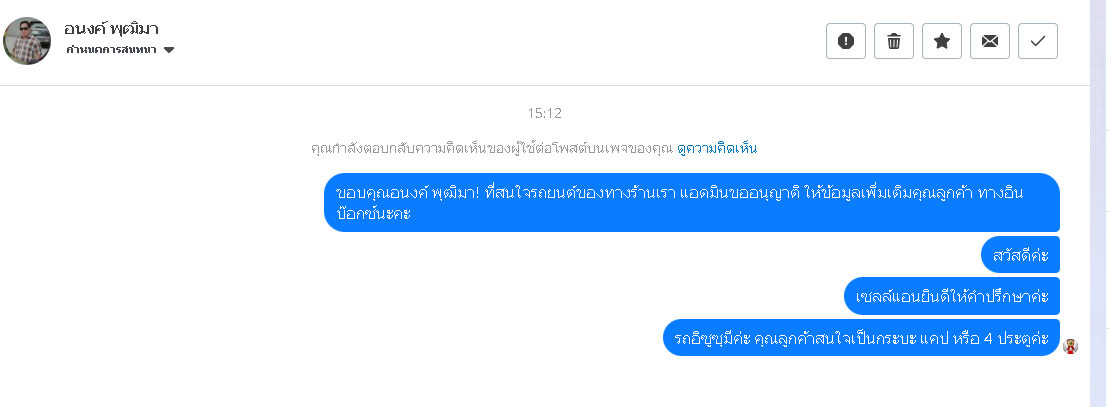Click the contact name อนงค์ พุฒิมา
The image size is (1109, 407).
[x=111, y=28]
